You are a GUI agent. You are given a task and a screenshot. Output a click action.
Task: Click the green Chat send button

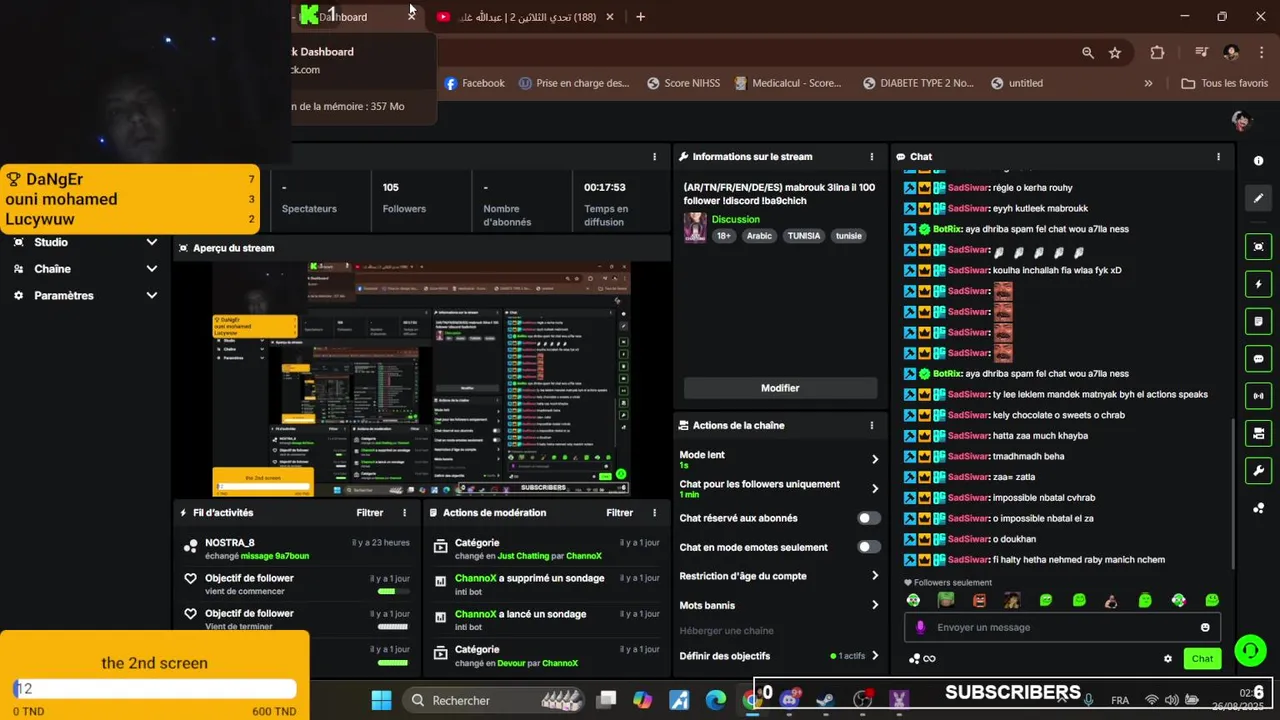pyautogui.click(x=1202, y=658)
